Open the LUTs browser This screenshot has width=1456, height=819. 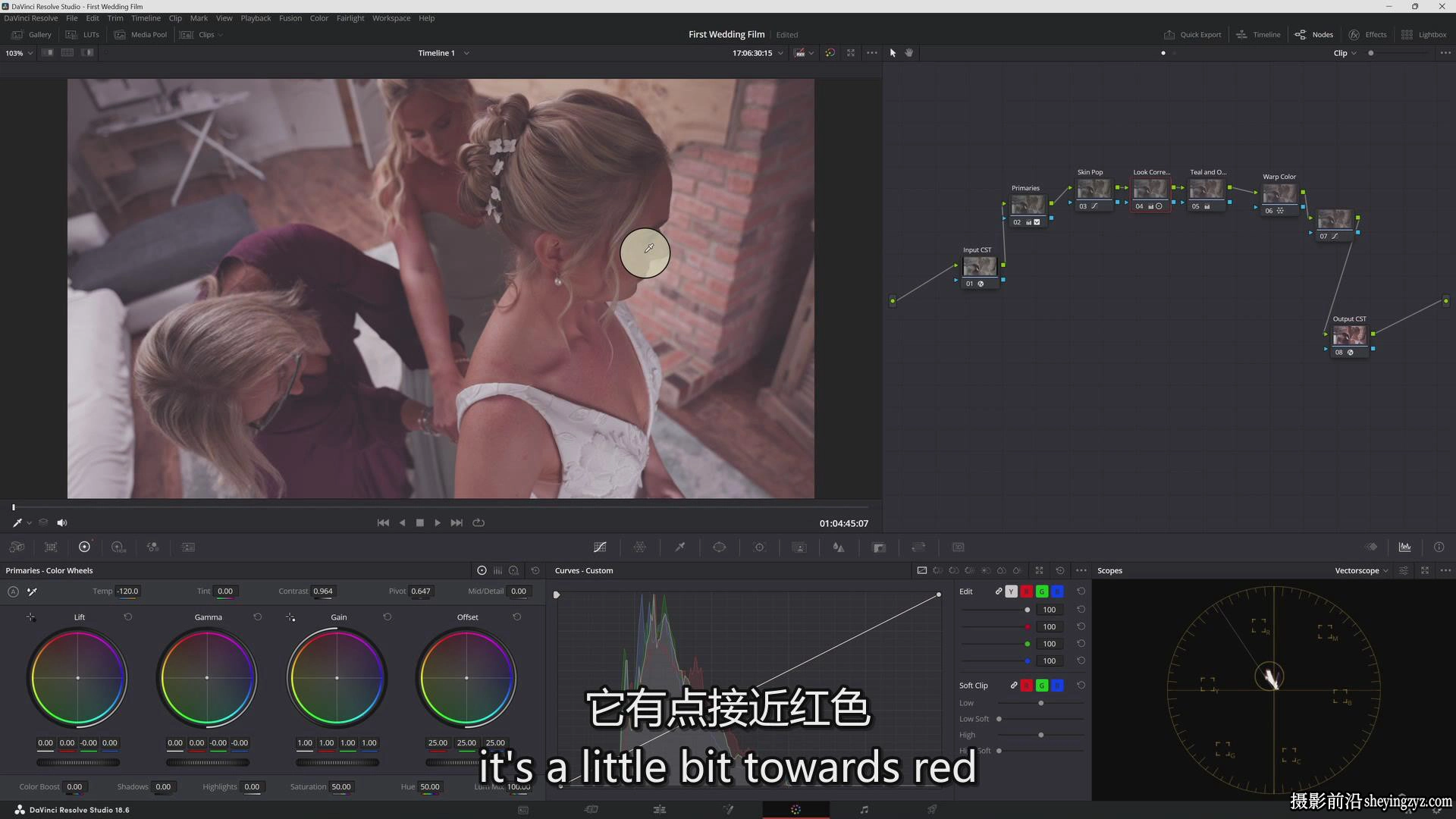click(83, 34)
